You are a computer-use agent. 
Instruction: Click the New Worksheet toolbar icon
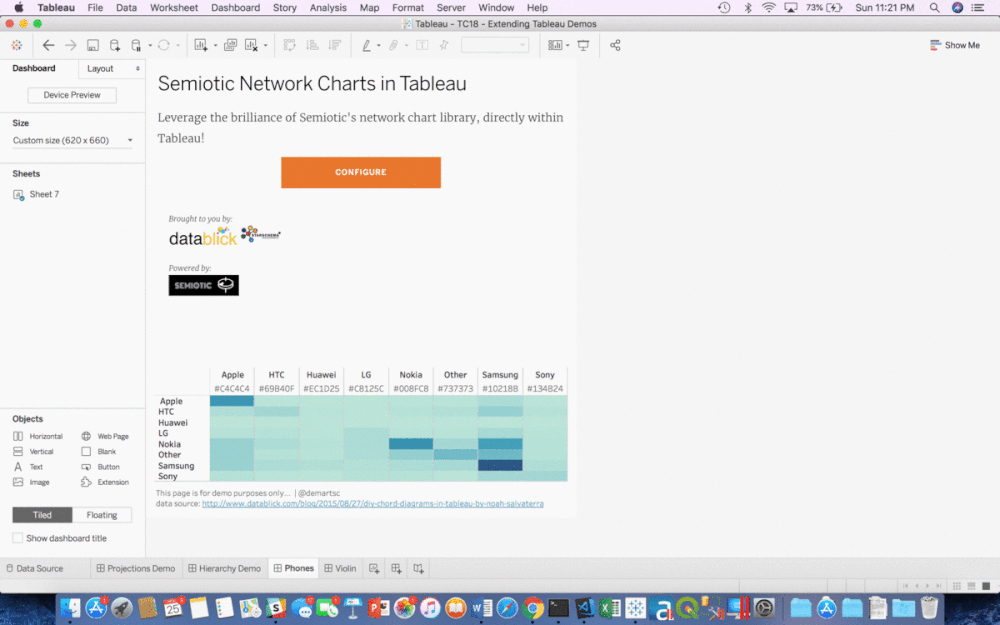click(201, 45)
